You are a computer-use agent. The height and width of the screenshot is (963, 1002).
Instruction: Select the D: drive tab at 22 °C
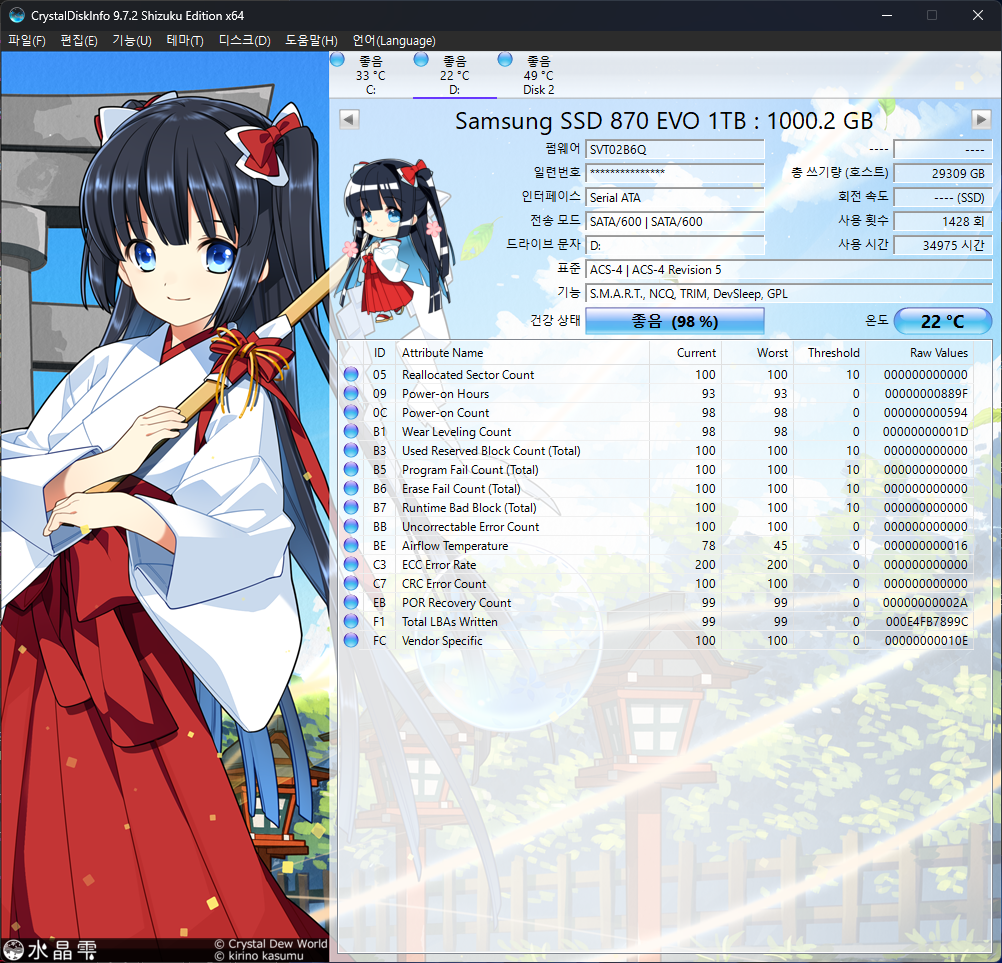[454, 75]
